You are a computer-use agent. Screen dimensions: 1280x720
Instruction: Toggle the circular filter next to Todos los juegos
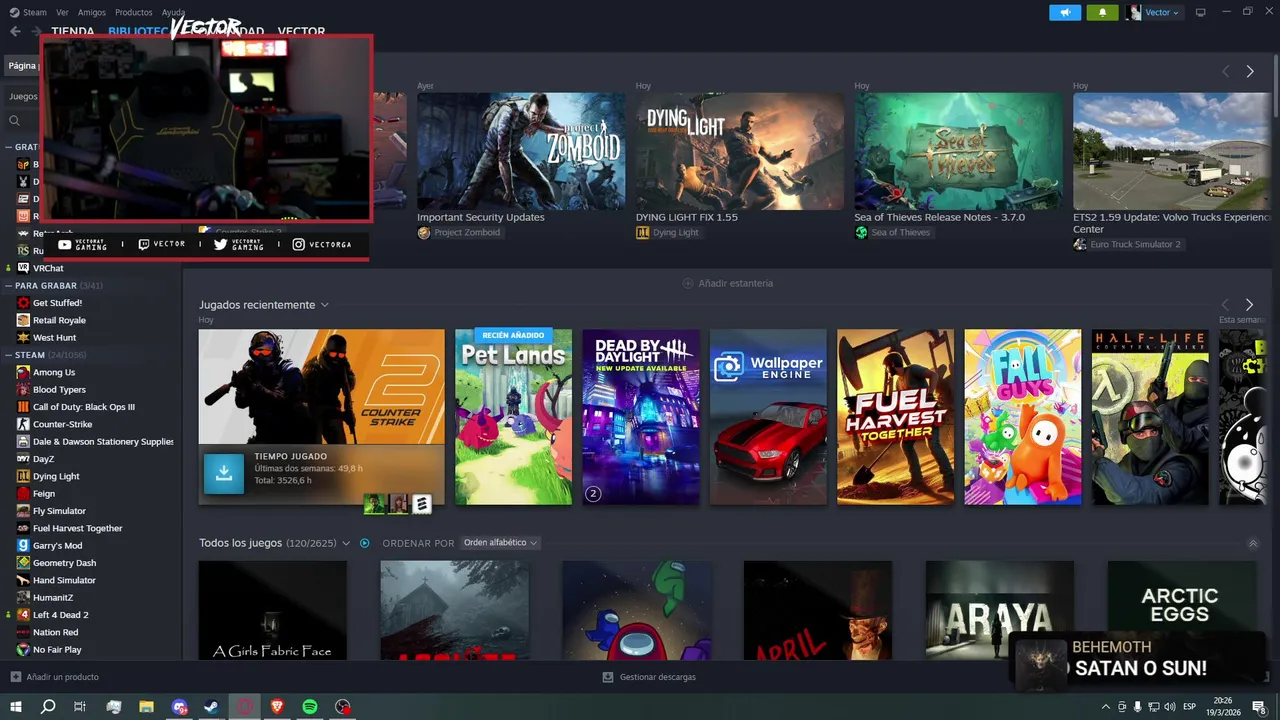pos(365,543)
